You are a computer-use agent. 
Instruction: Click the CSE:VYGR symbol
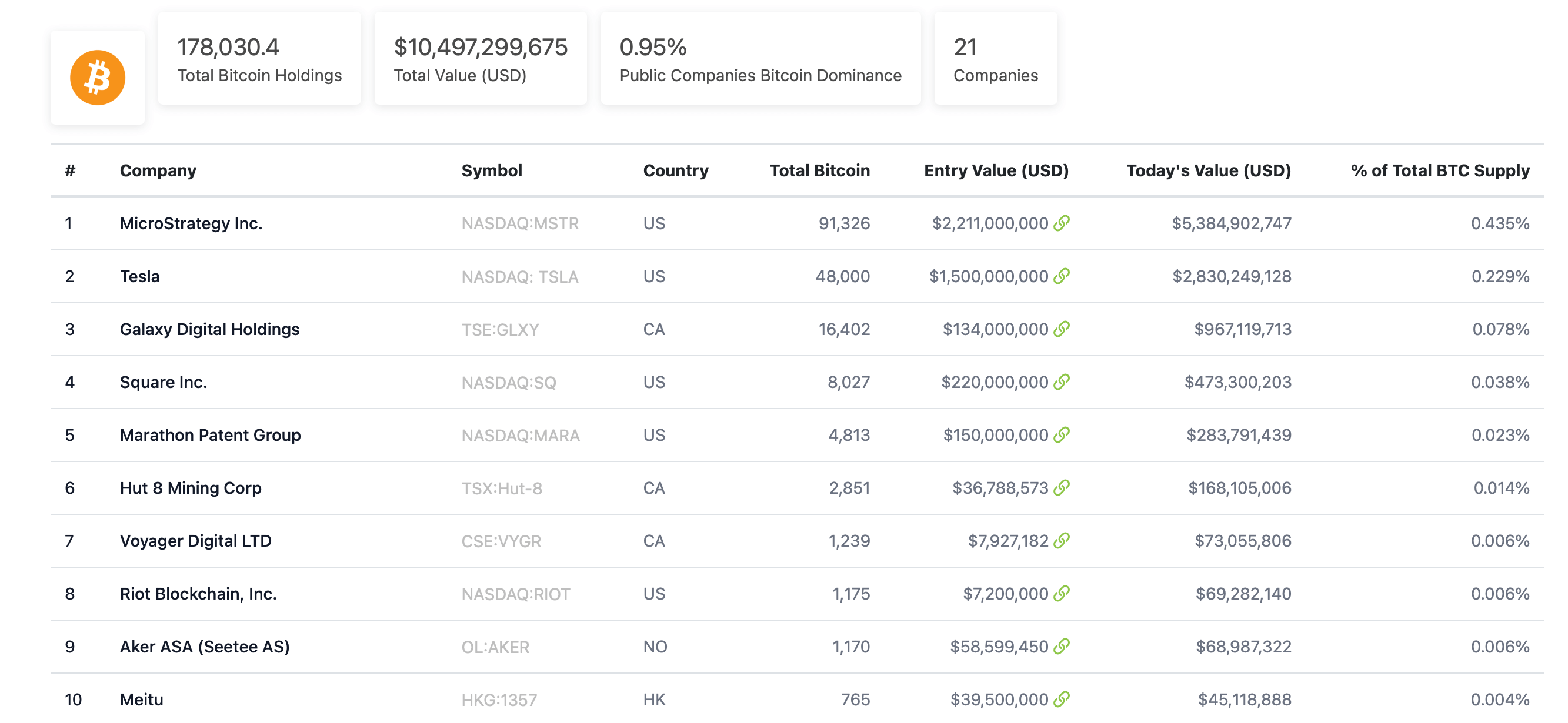click(x=501, y=541)
